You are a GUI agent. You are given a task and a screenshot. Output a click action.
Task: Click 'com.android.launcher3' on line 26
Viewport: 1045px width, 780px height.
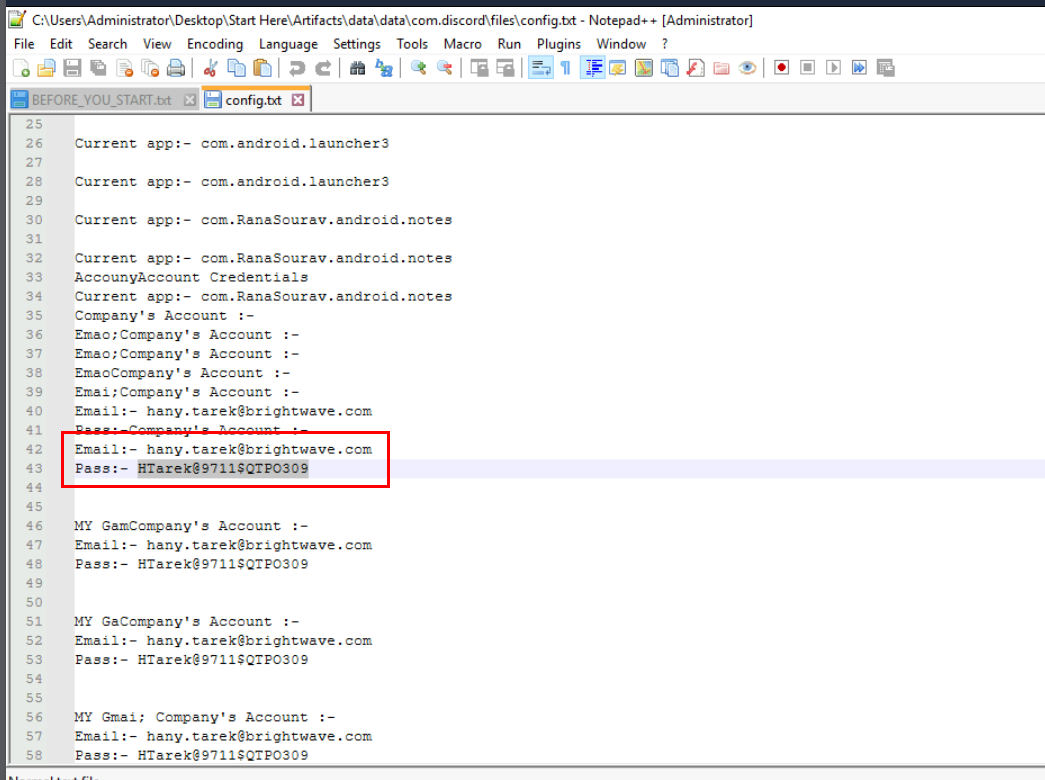pos(295,143)
